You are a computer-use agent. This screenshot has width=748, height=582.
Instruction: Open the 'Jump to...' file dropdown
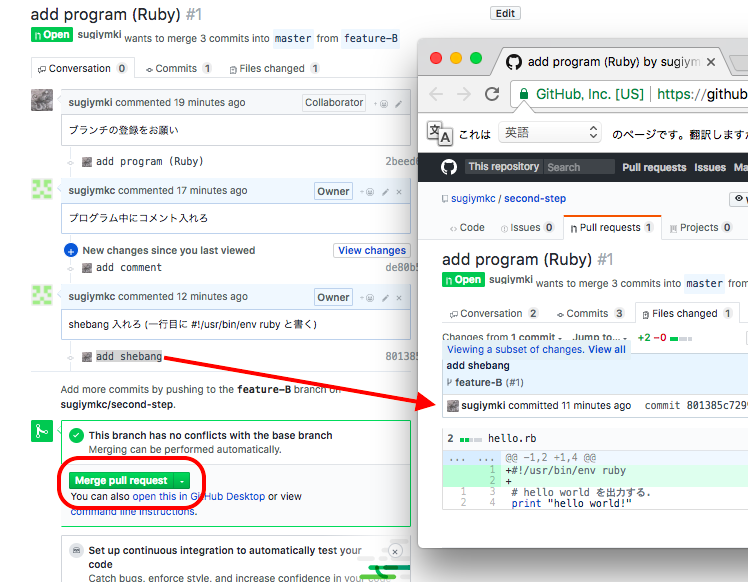[x=599, y=338]
